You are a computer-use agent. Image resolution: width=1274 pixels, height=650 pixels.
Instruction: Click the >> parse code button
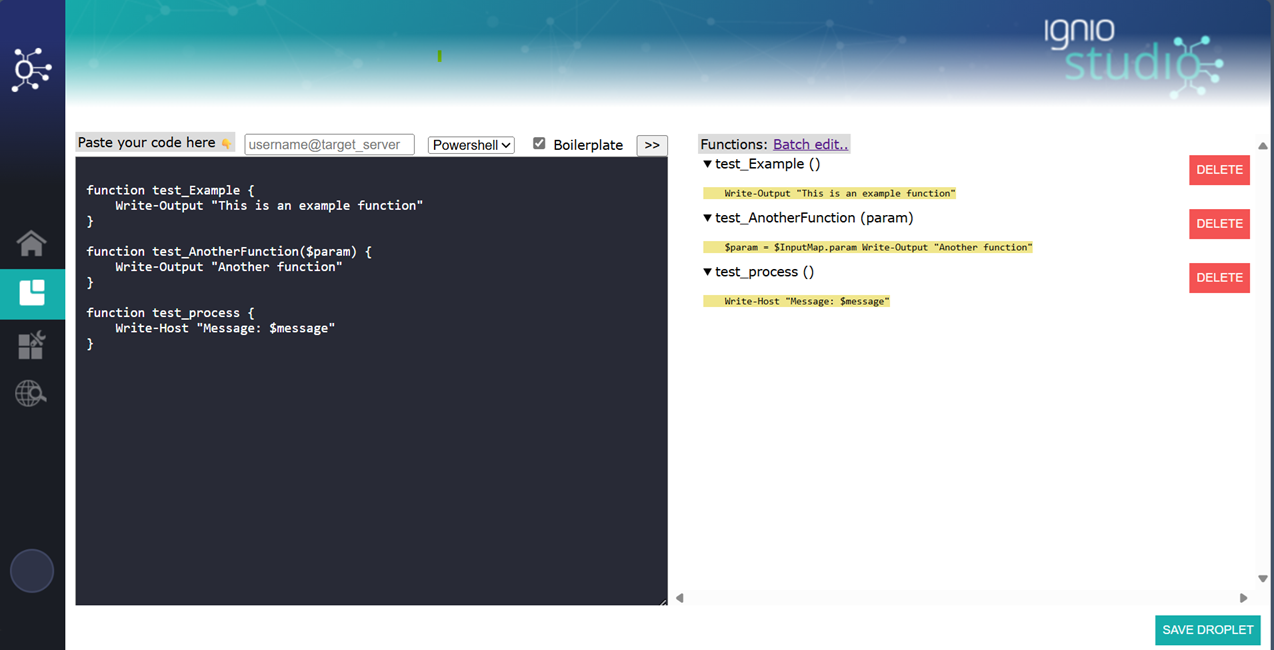[652, 145]
